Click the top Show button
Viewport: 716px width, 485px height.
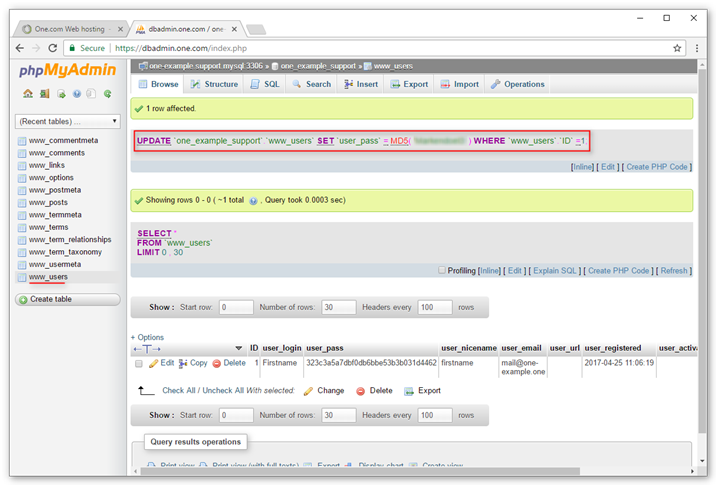click(161, 307)
